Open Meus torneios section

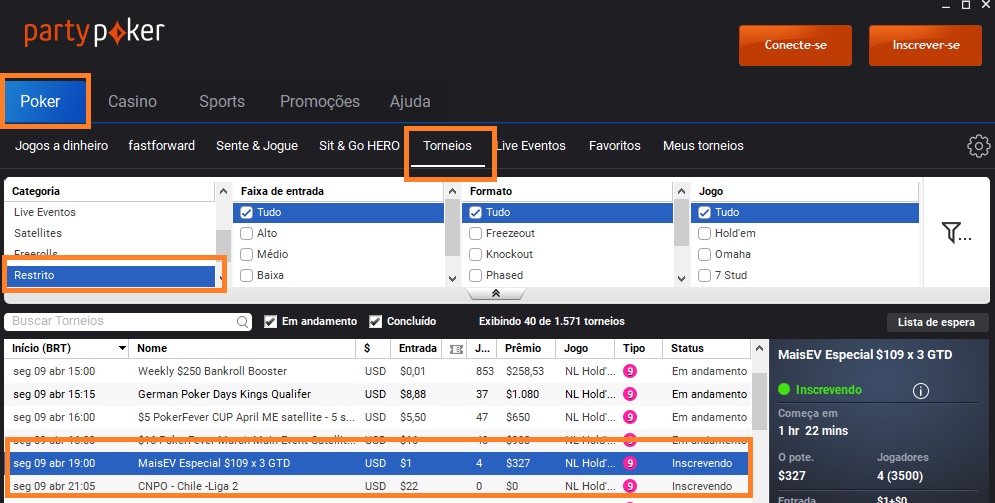[703, 146]
